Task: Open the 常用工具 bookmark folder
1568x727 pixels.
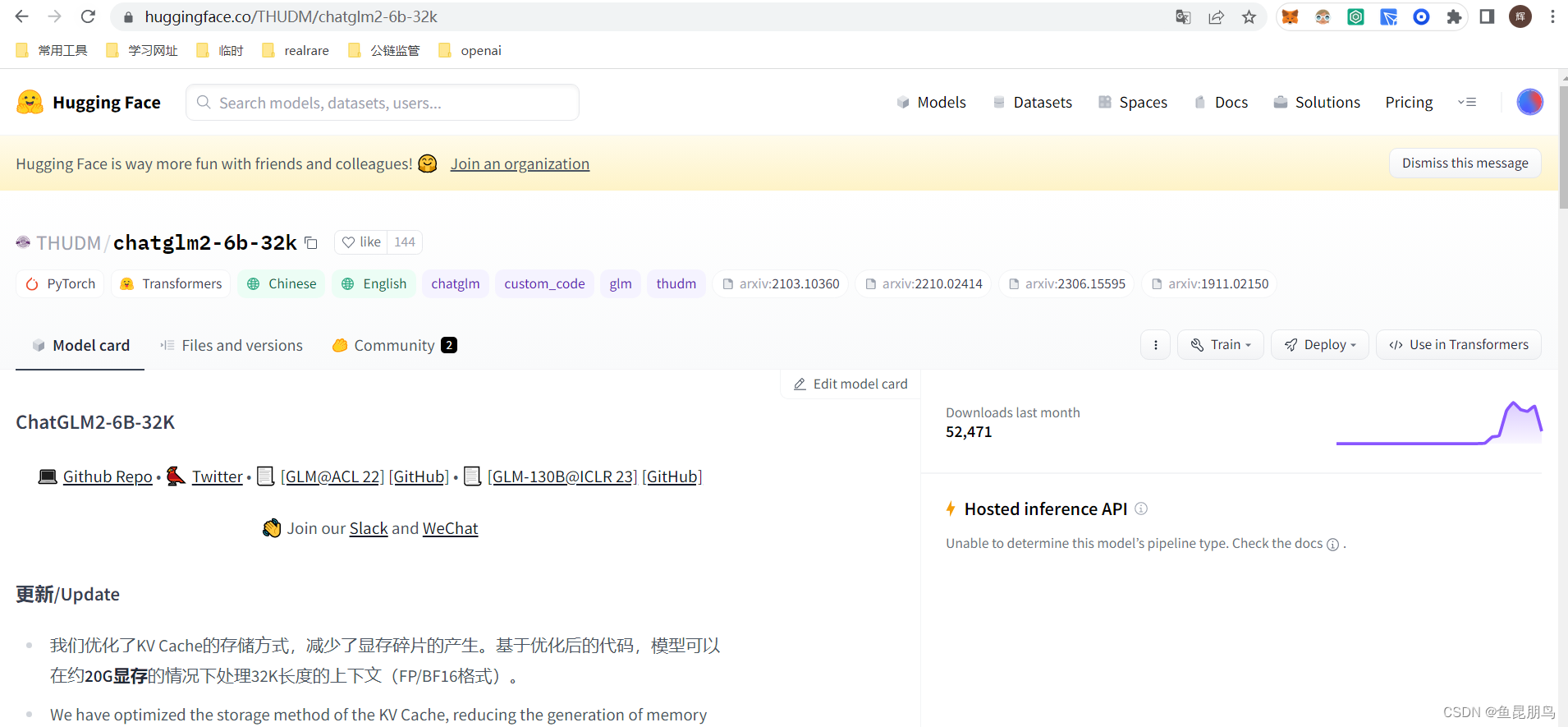Action: [x=52, y=50]
